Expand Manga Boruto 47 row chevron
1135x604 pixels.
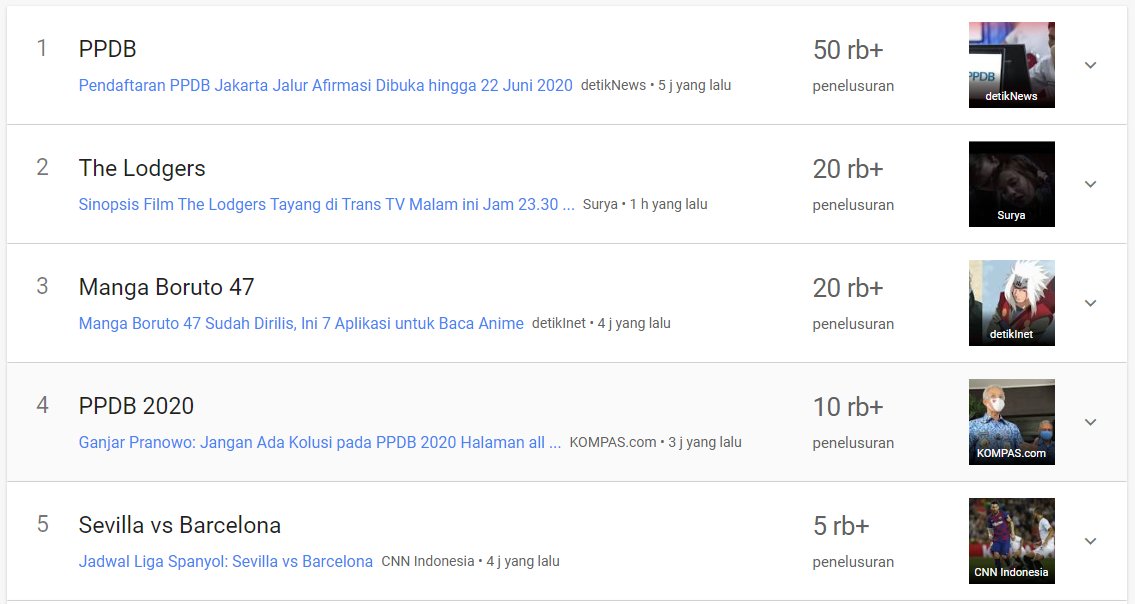(x=1090, y=303)
